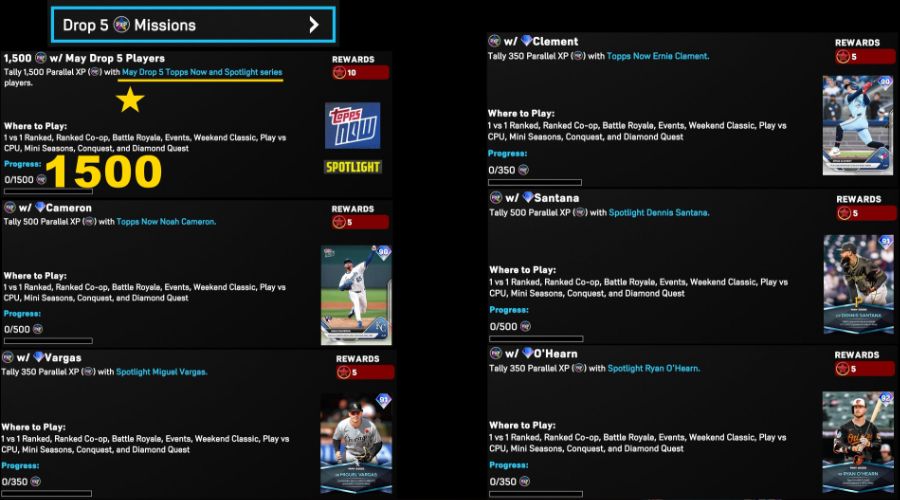900x500 pixels.
Task: Click the Topps Now logo reward image
Action: click(x=352, y=126)
